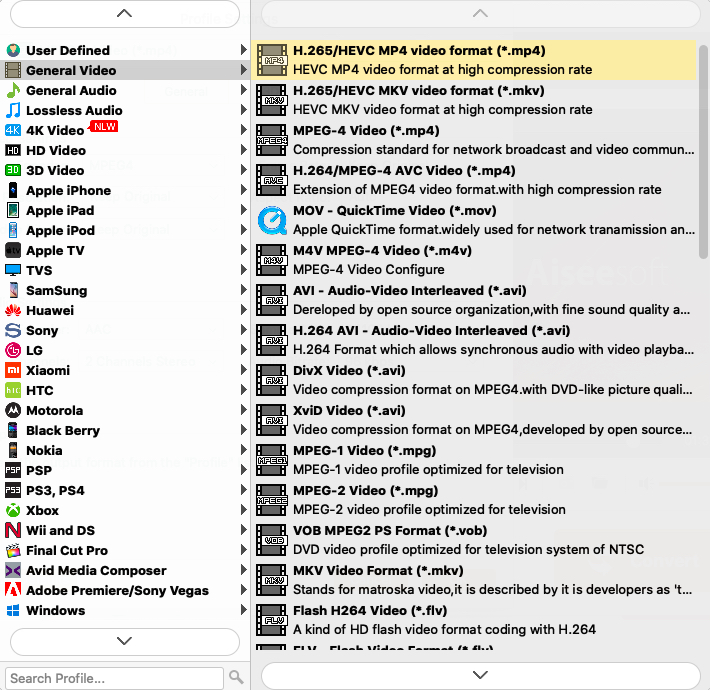This screenshot has height=690, width=710.
Task: Click the Search Profile input field
Action: click(115, 678)
